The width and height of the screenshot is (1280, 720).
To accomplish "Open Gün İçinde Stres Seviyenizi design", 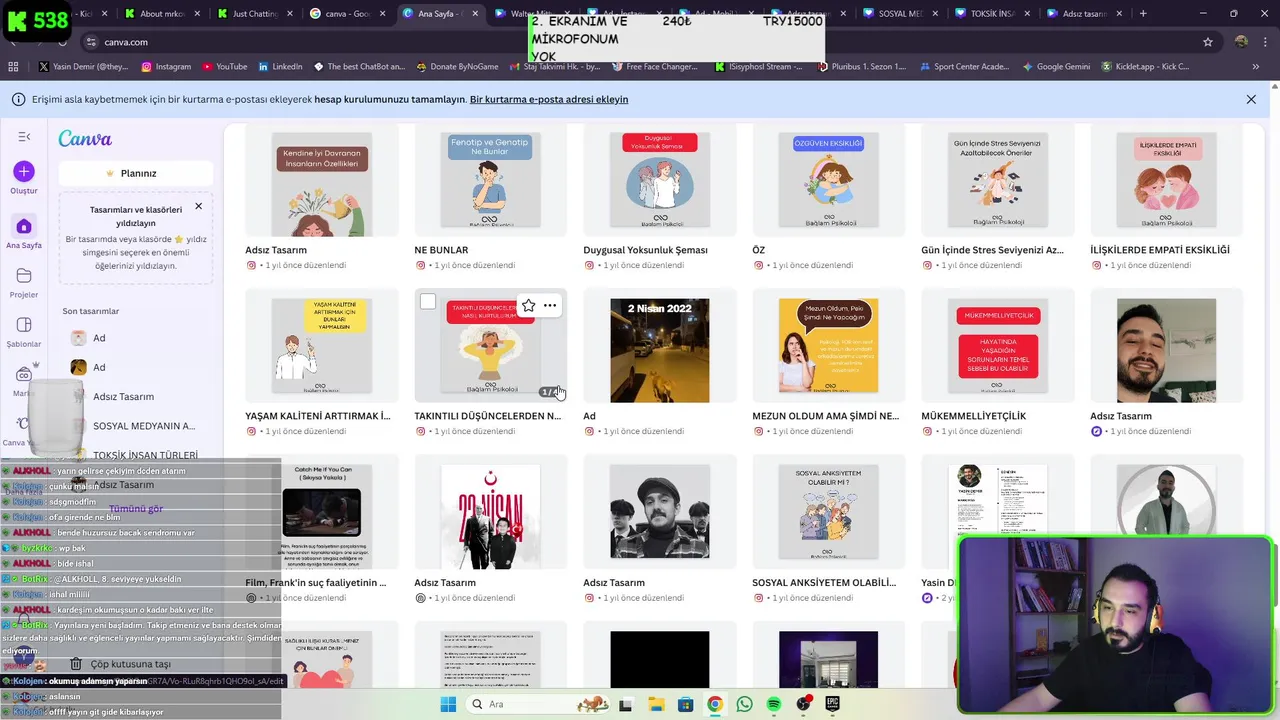I will point(997,181).
